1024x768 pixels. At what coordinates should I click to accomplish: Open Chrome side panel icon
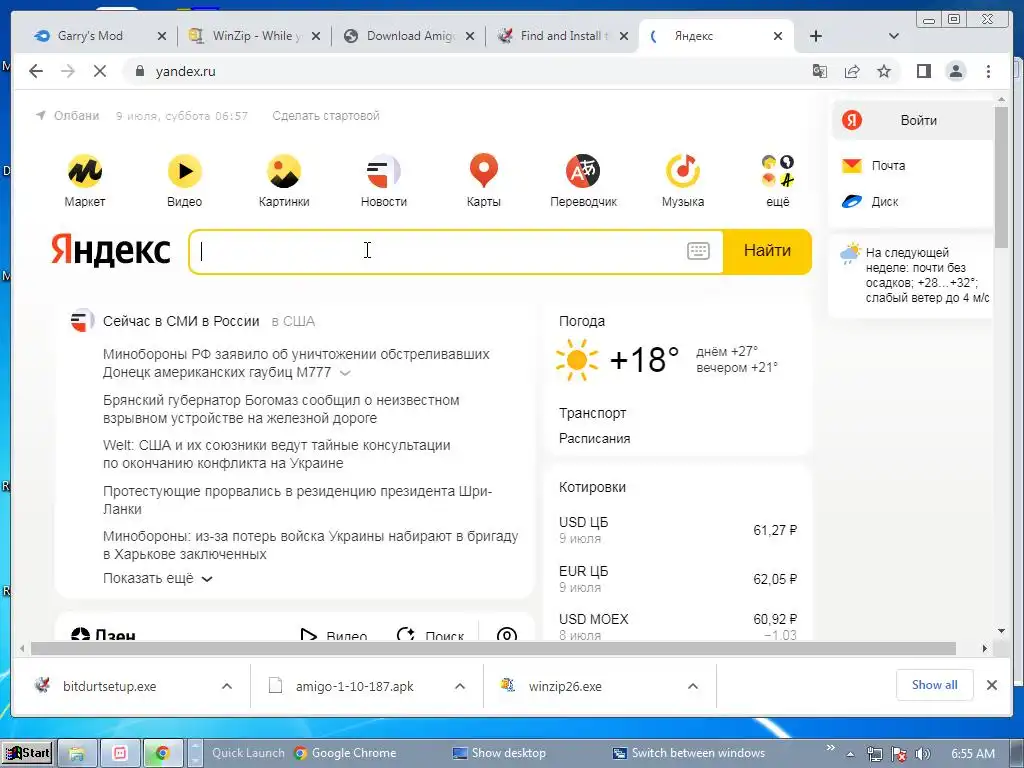(x=923, y=71)
